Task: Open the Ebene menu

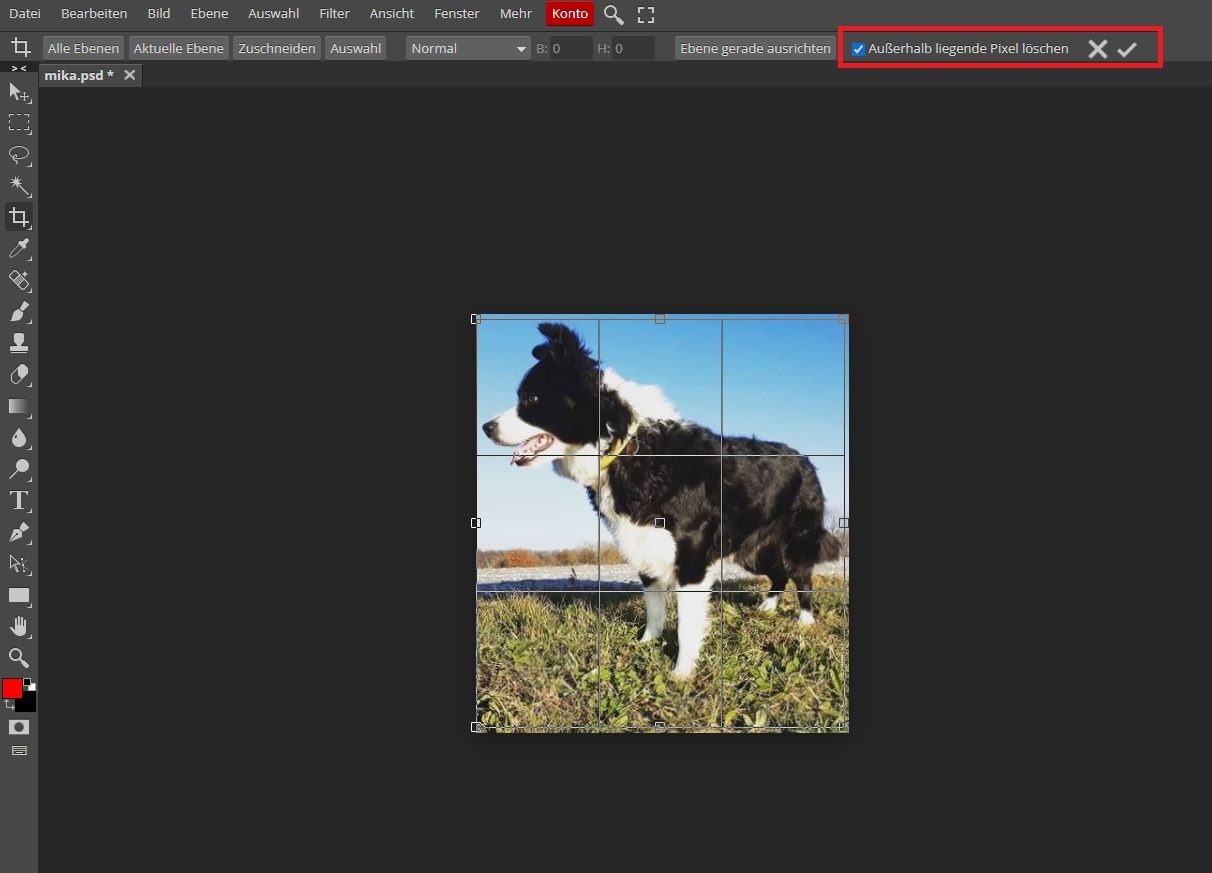Action: pyautogui.click(x=209, y=14)
